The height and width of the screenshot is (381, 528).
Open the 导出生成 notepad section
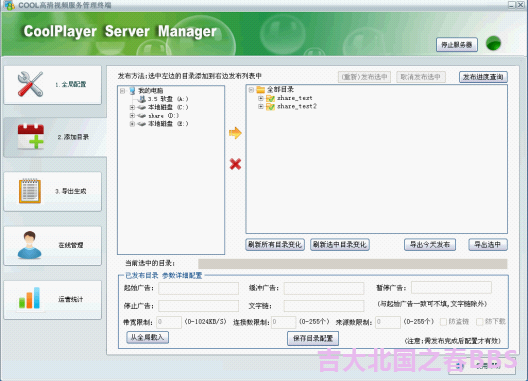pos(52,191)
